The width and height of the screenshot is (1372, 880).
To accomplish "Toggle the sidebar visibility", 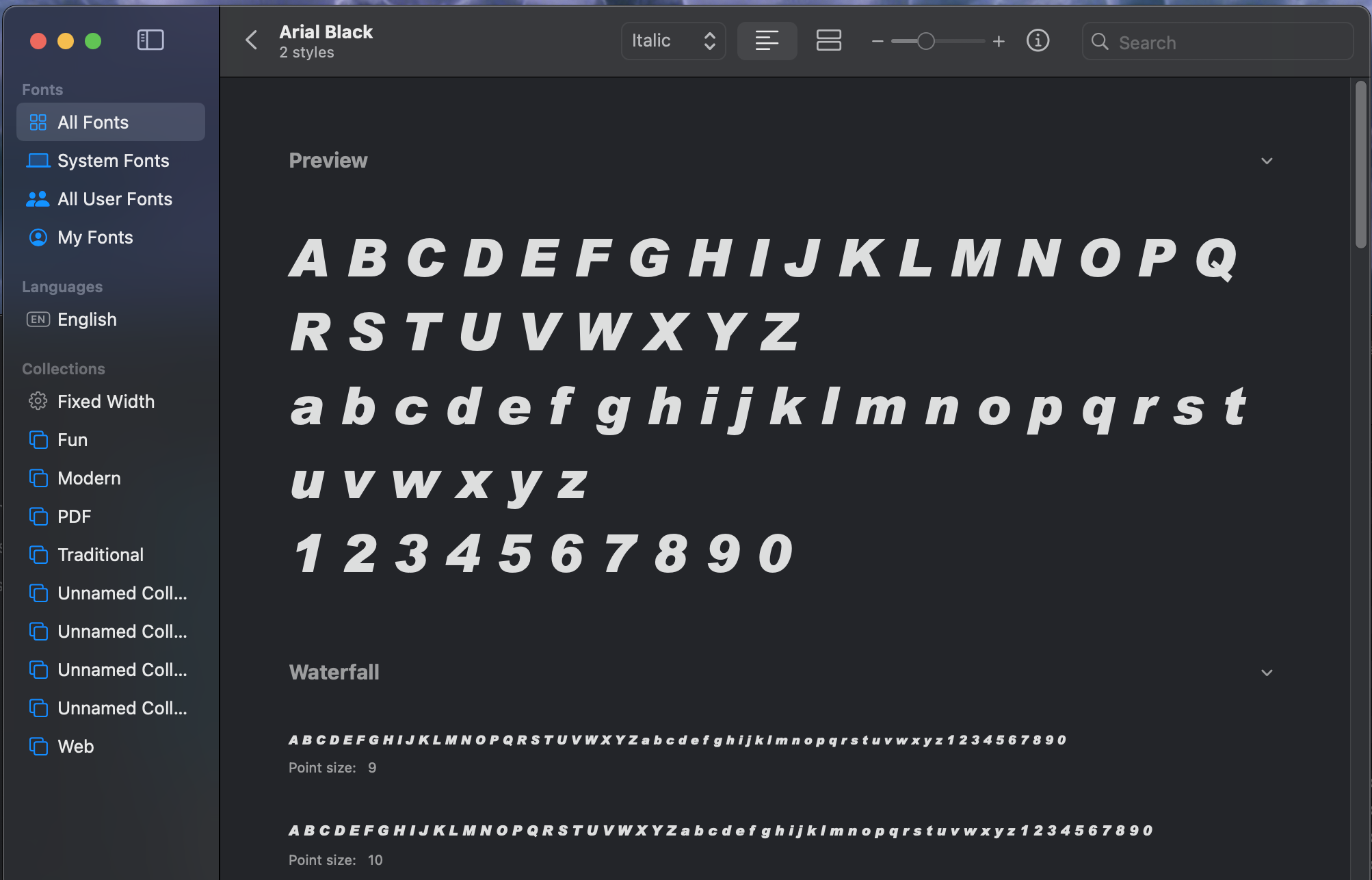I will 150,40.
